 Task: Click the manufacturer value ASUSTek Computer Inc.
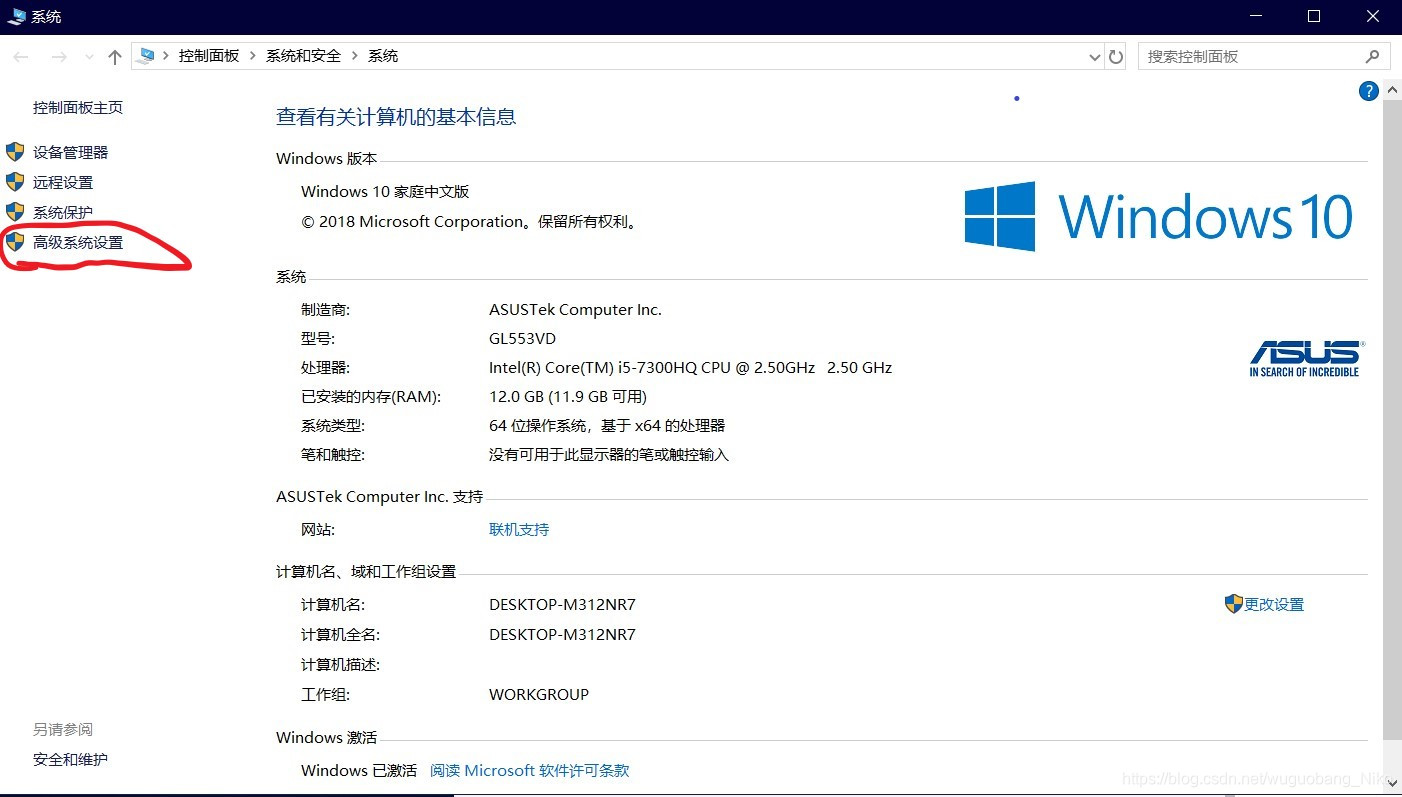pos(575,309)
